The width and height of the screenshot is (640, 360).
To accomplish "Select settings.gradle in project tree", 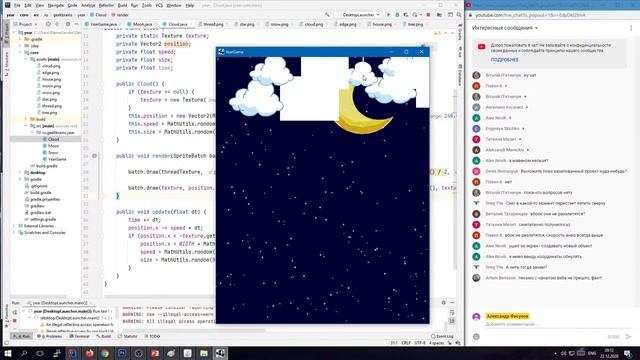I will click(42, 219).
